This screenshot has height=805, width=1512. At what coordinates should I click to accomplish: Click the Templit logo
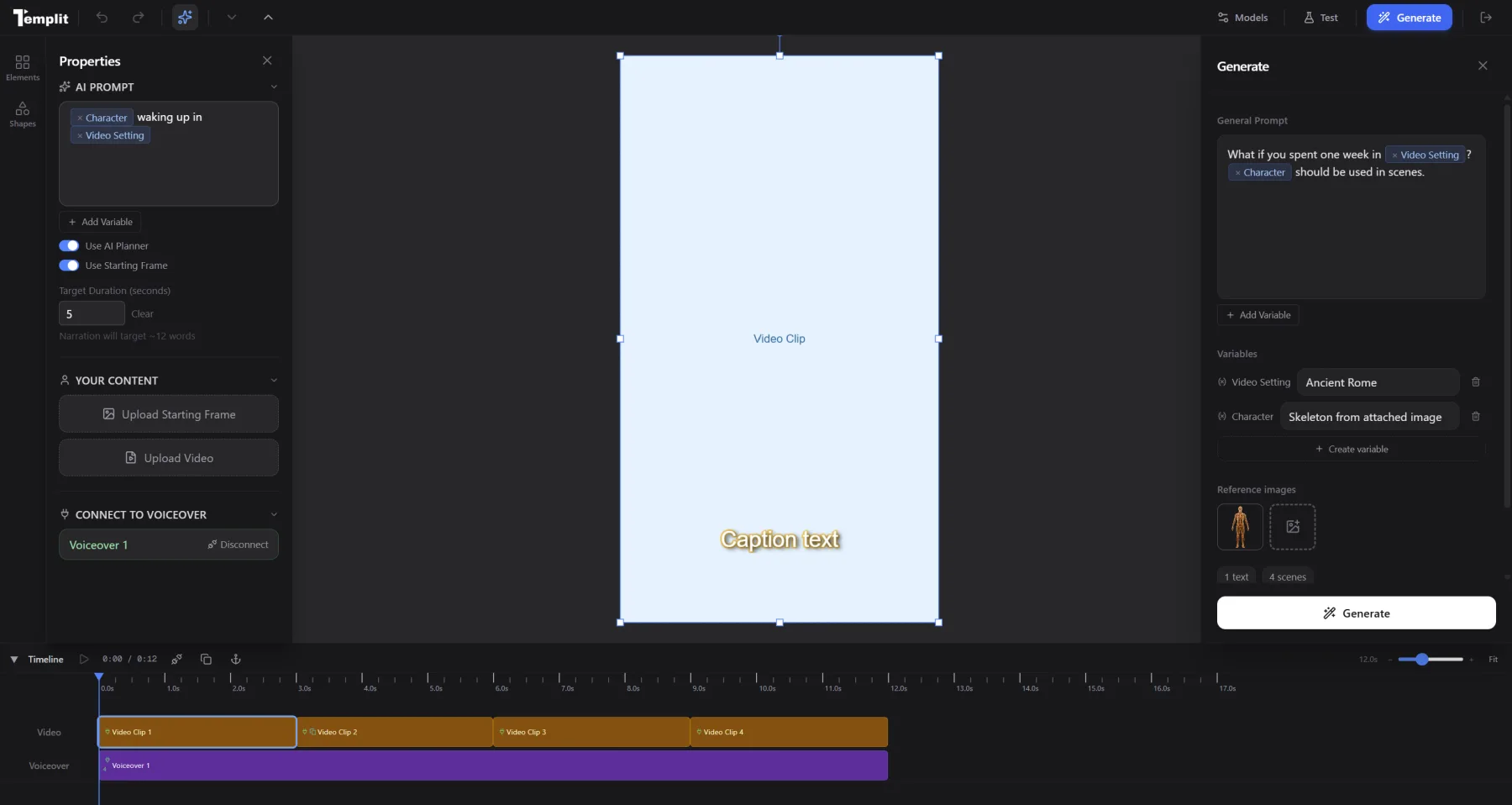40,18
